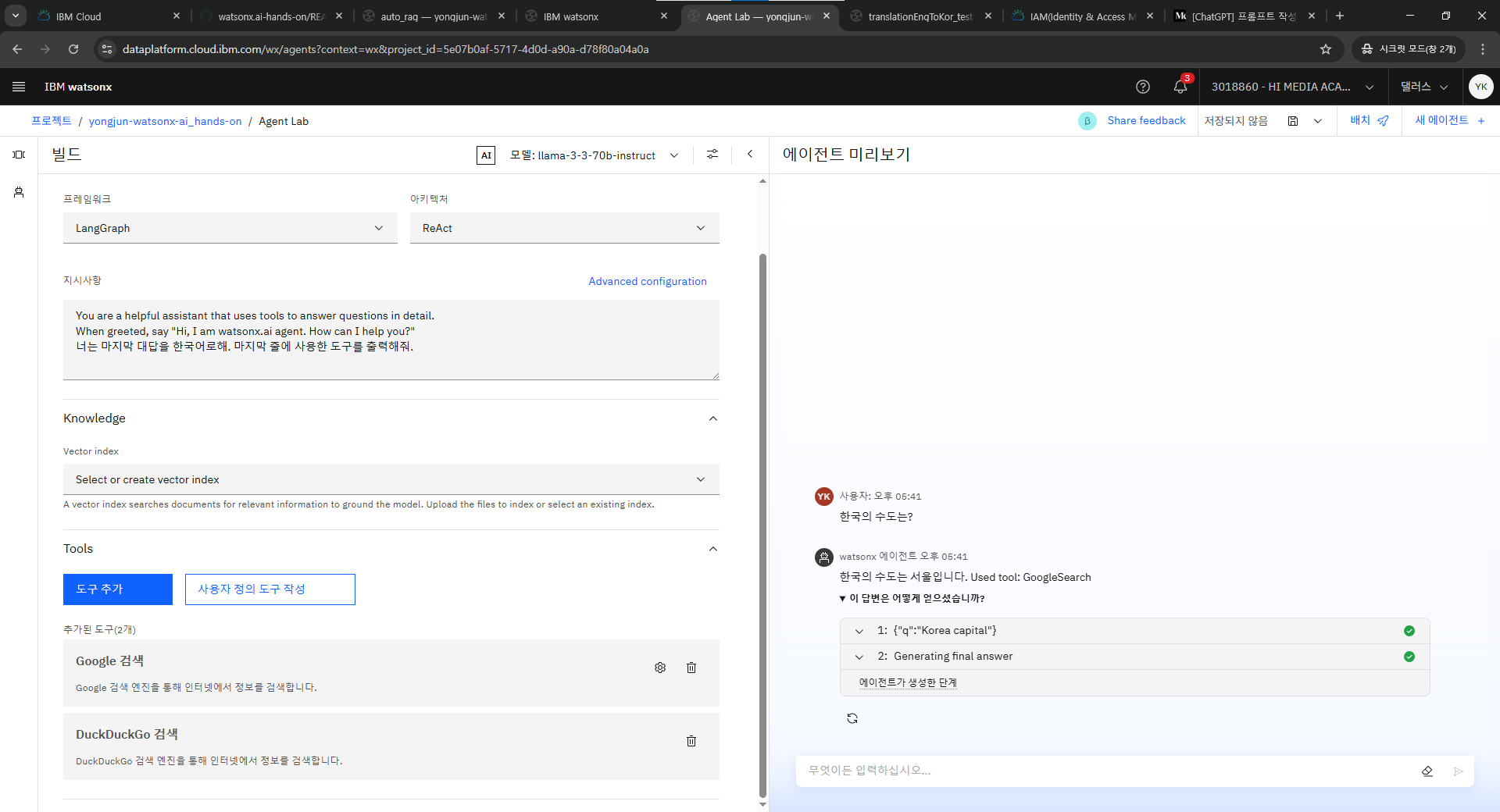1500x812 pixels.
Task: View notifications bell icon
Action: pos(1180,87)
